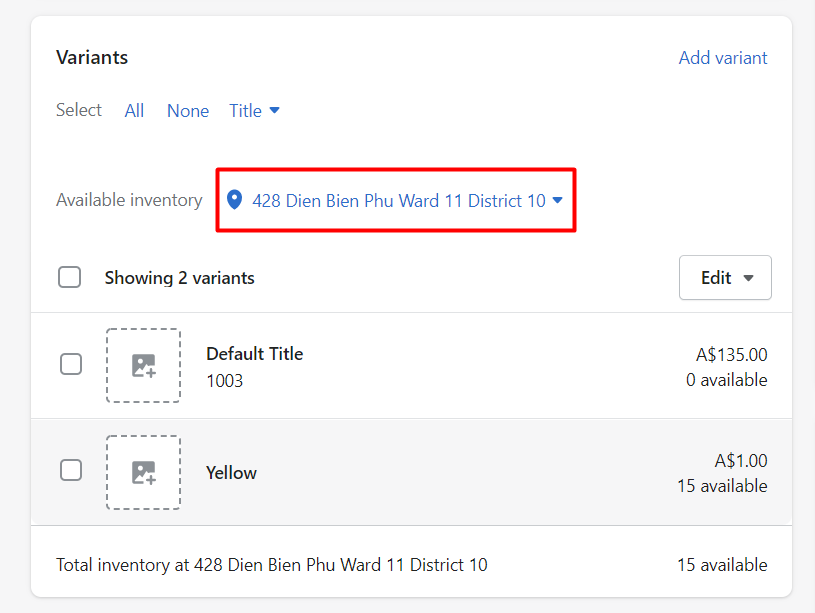Check the Default Title variant checkbox
Viewport: 815px width, 613px height.
point(71,364)
